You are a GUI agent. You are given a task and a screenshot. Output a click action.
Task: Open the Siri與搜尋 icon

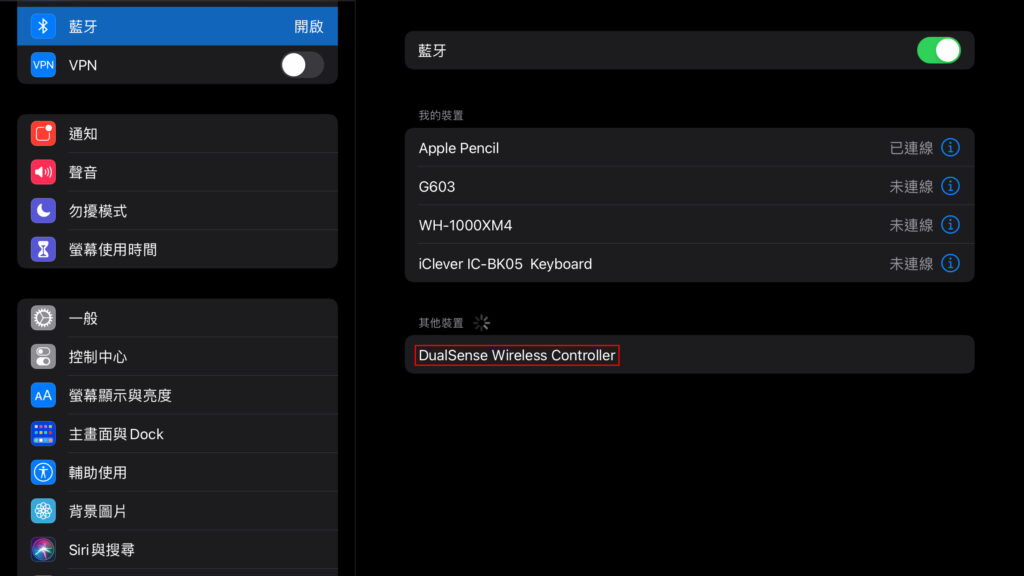point(43,549)
